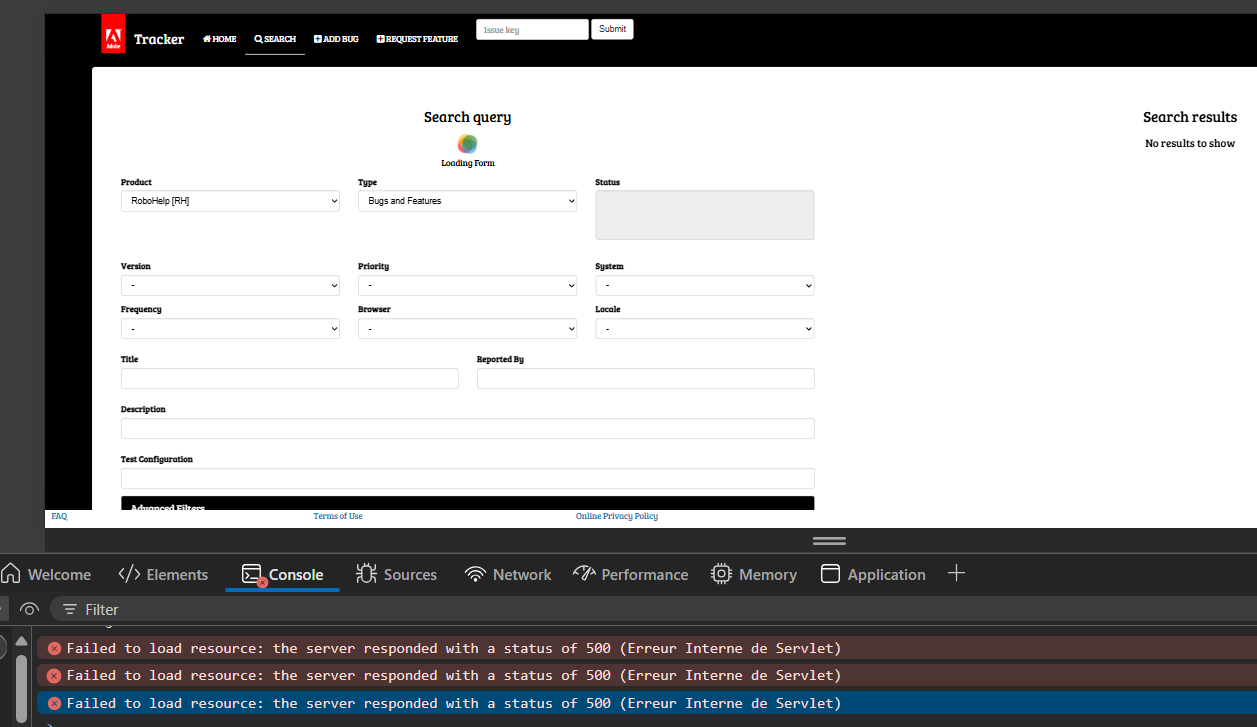Click the REQUEST FEATURE plus icon
1257x727 pixels.
(x=380, y=39)
